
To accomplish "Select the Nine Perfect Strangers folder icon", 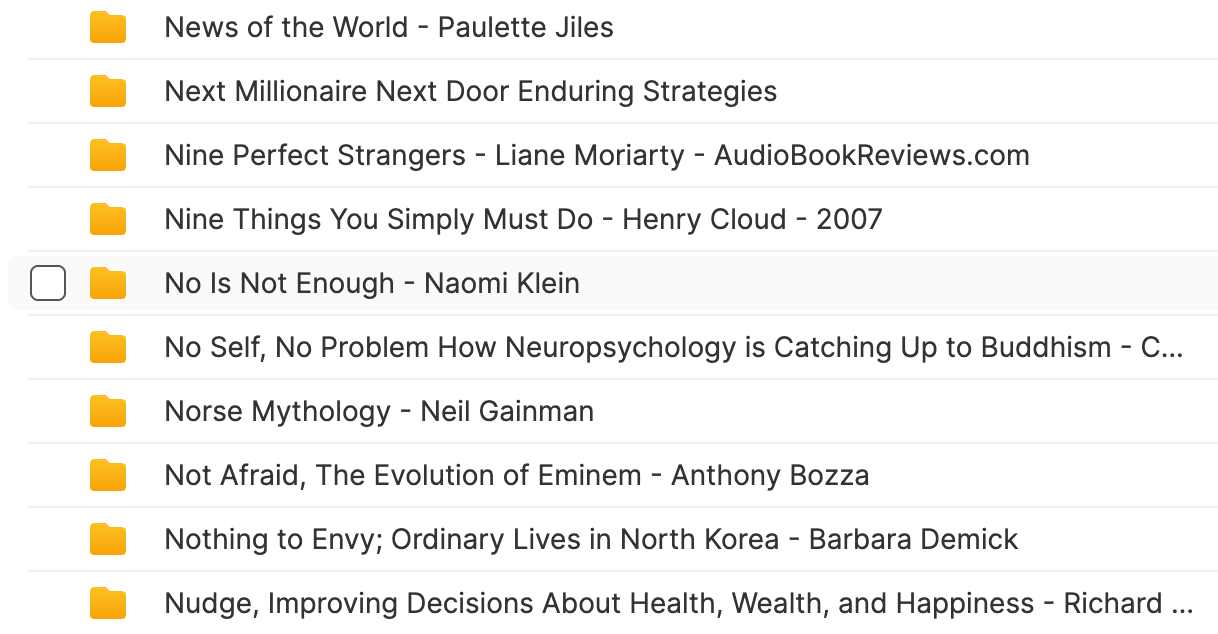I will point(108,156).
